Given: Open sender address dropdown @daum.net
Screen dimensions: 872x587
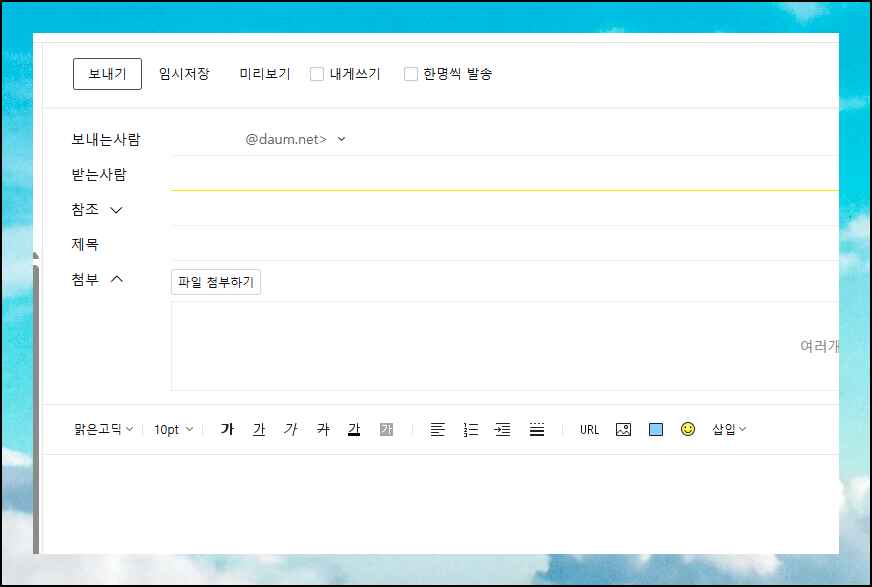Looking at the screenshot, I should [295, 139].
